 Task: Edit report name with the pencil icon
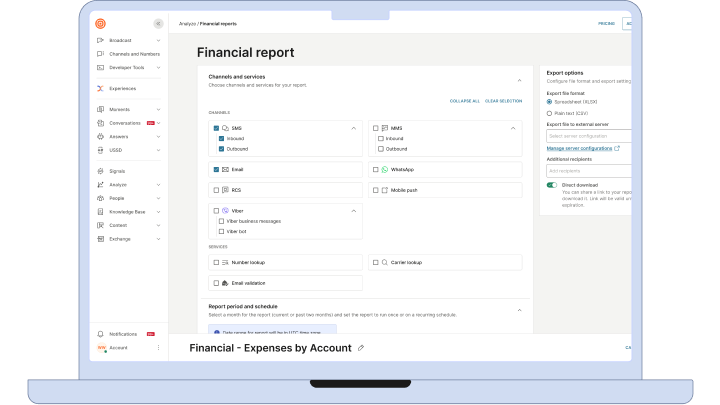[361, 348]
